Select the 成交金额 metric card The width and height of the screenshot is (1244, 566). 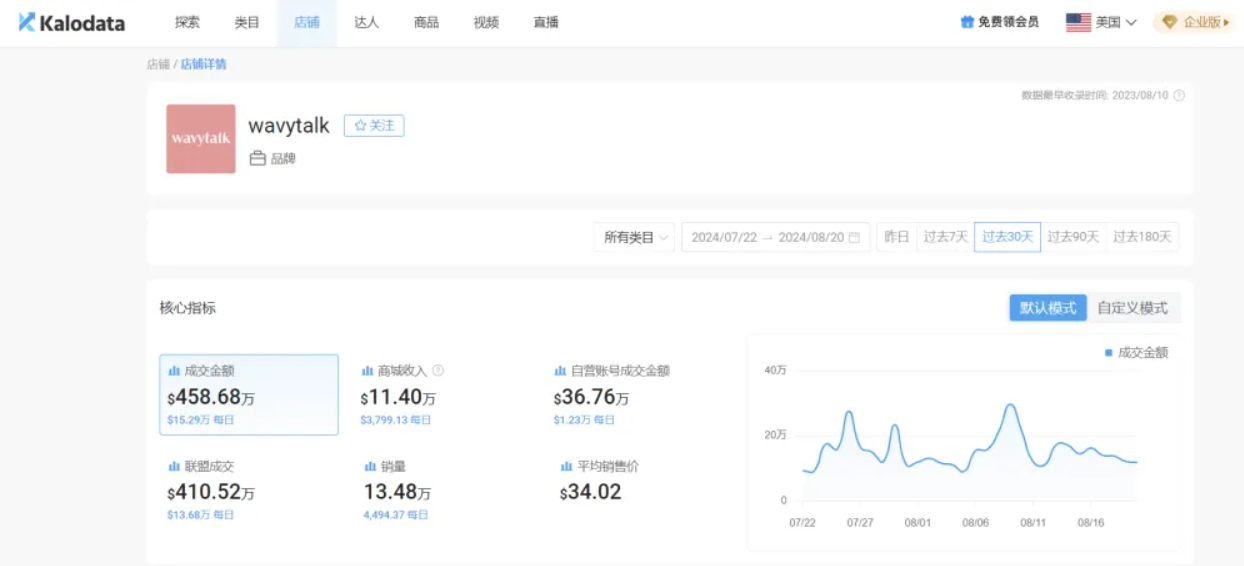point(249,395)
